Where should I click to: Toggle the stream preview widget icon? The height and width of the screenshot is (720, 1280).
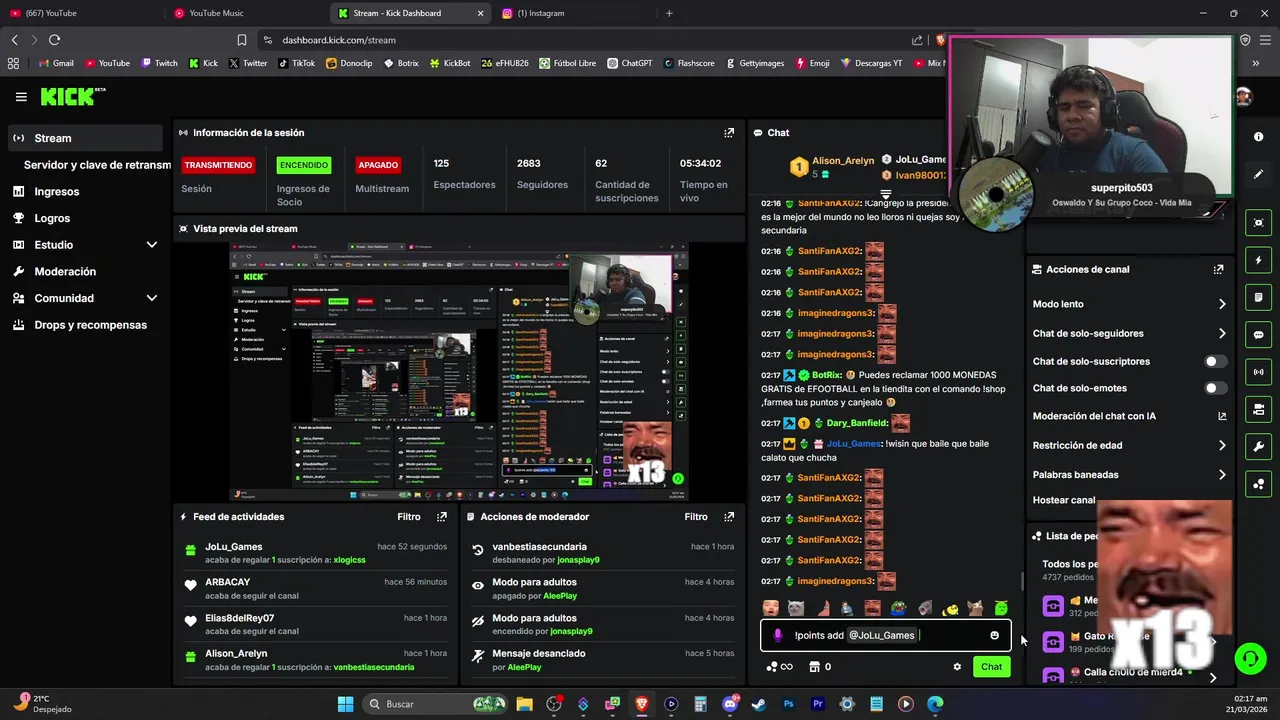click(1258, 223)
